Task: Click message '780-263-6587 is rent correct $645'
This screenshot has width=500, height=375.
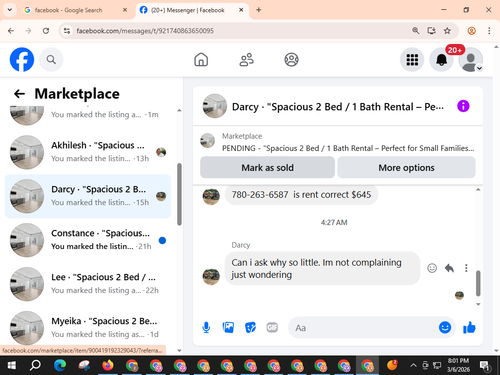Action: (x=301, y=195)
